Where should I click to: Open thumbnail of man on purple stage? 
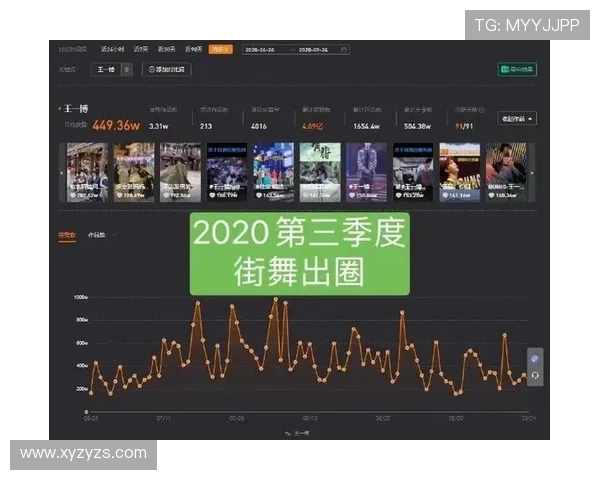click(x=366, y=173)
